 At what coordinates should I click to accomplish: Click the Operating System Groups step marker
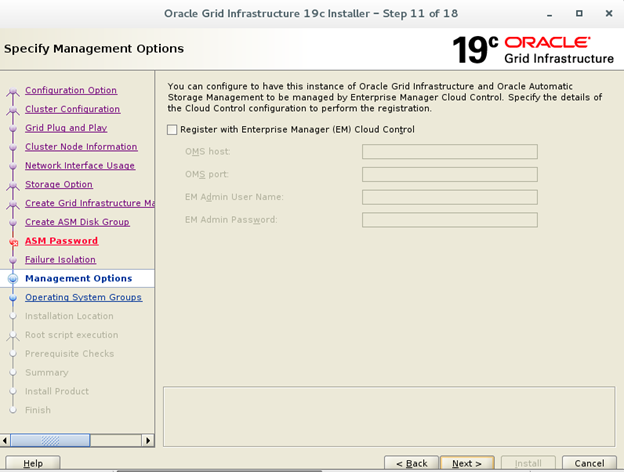13,298
